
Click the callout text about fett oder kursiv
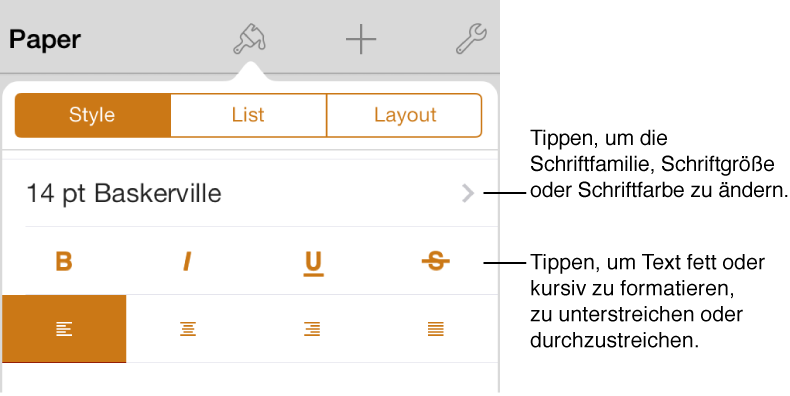pos(647,301)
